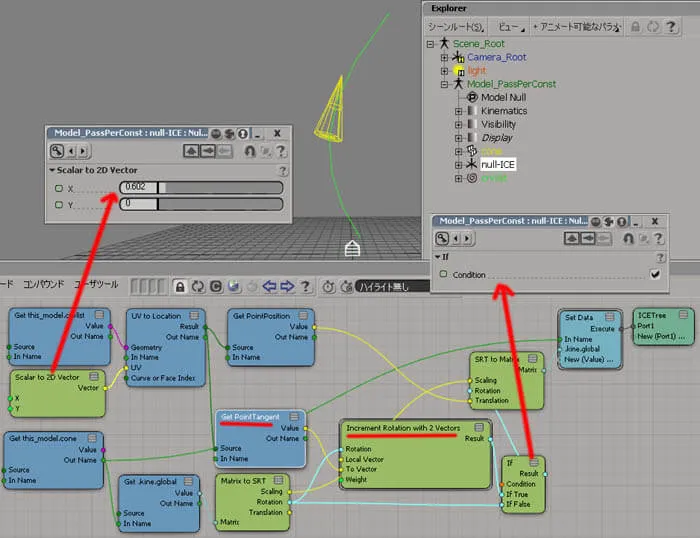Click the C icon in ICE tree toolbar

pos(216,287)
